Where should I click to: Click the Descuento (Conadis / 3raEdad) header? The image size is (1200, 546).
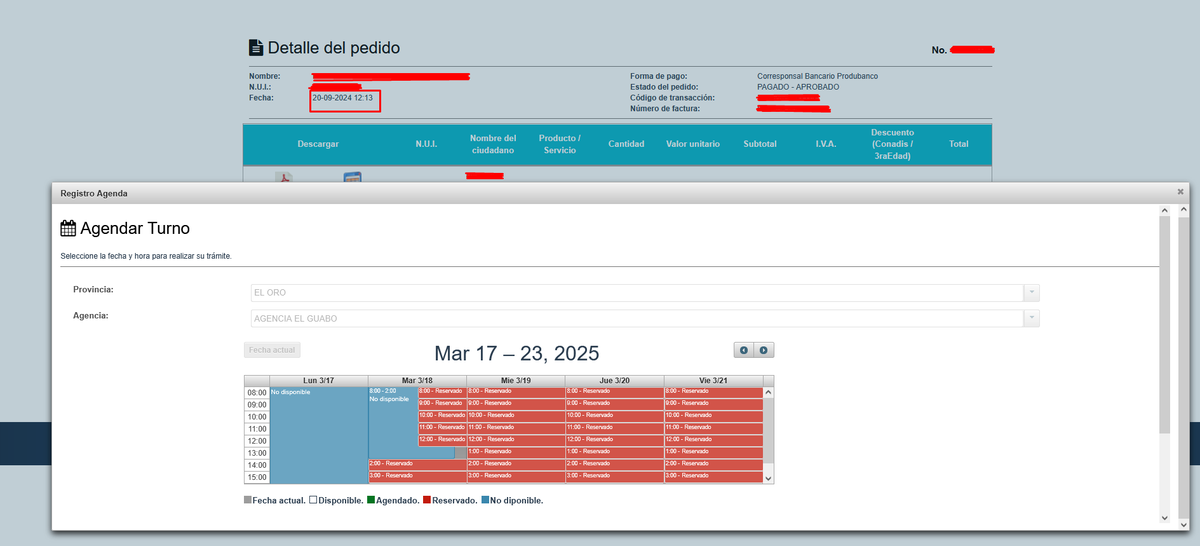coord(893,144)
